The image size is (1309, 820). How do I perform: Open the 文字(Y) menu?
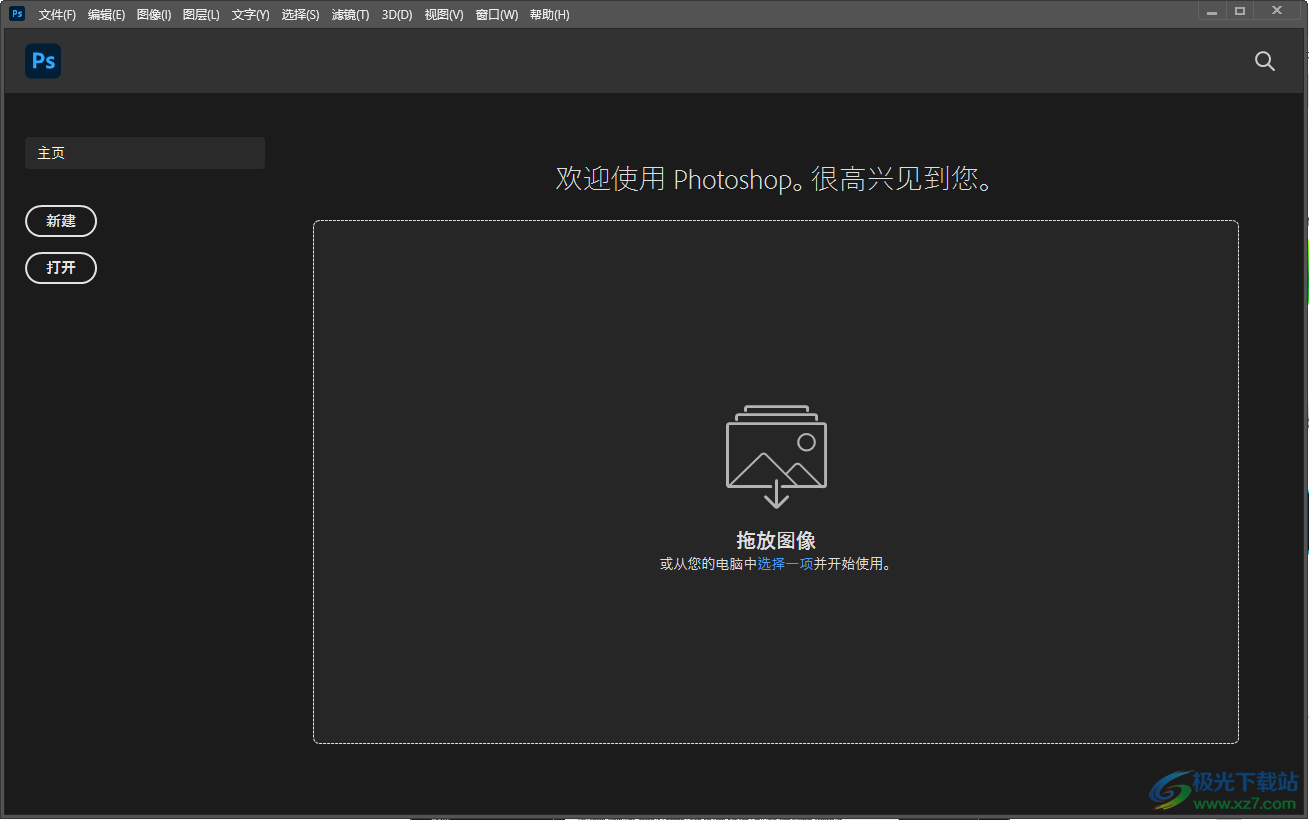[250, 14]
